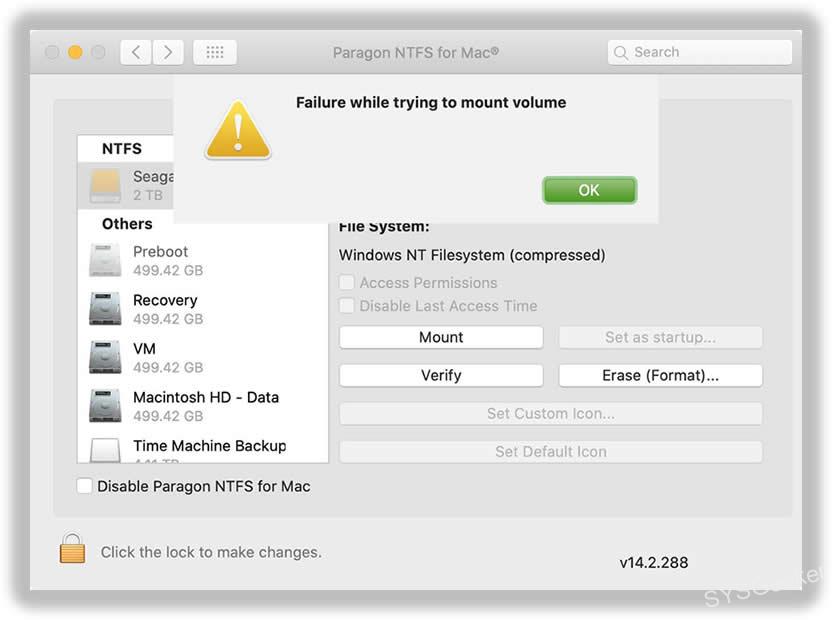Switch to the NTFS tab
Viewport: 832px width, 620px height.
click(124, 148)
